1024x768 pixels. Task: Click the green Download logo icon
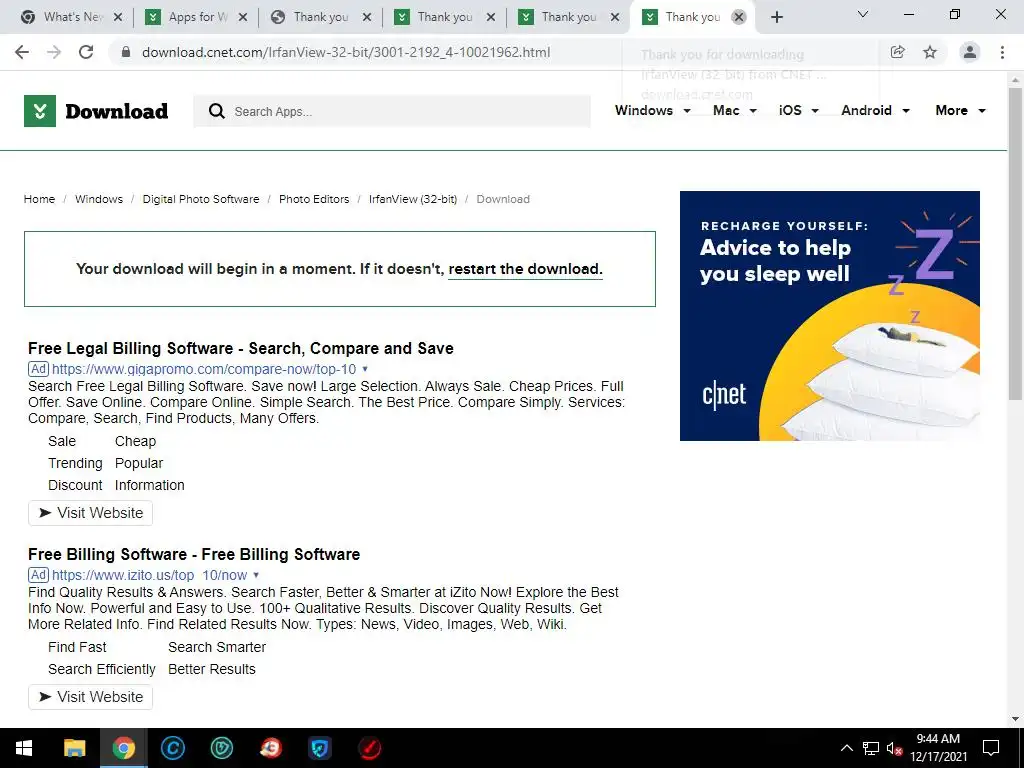coord(40,111)
